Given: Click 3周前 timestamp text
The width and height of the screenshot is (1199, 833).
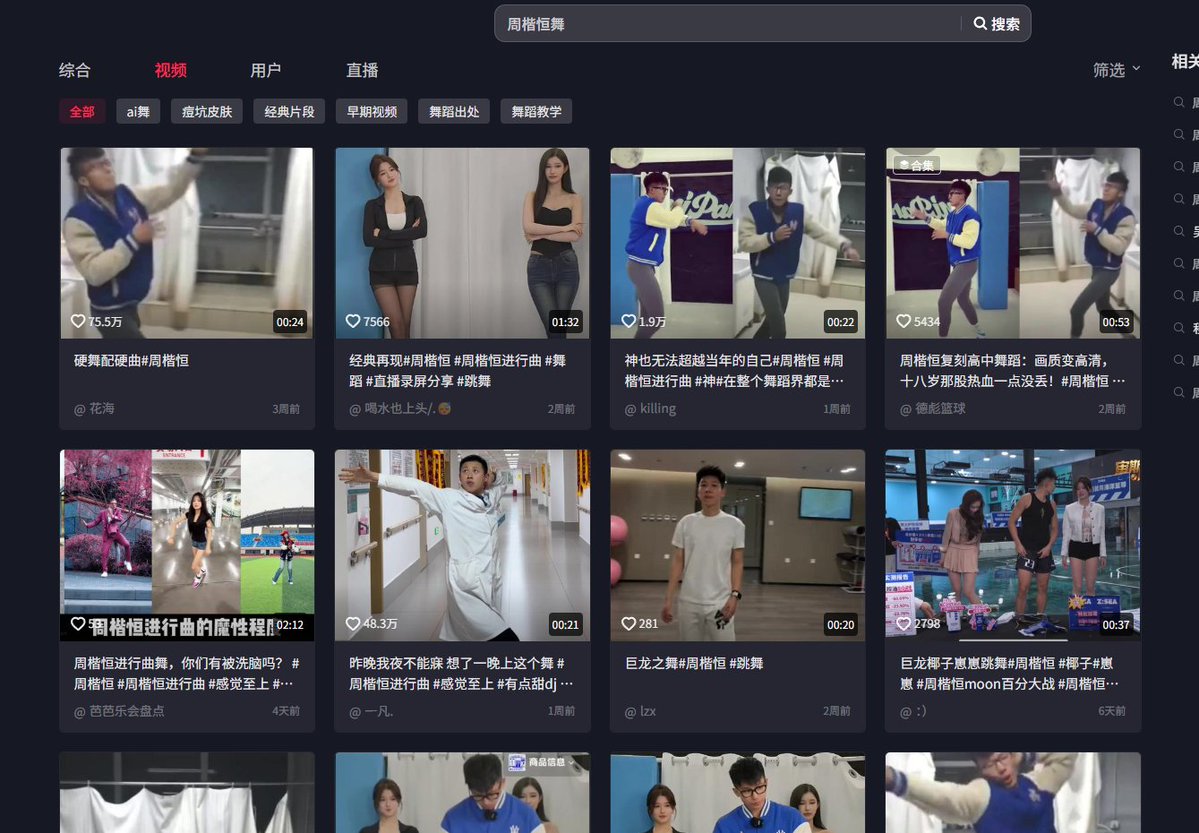Looking at the screenshot, I should tap(286, 408).
